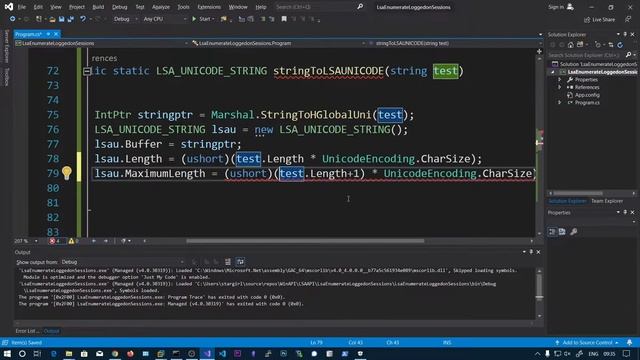640x360 pixels.
Task: Open the Show output from Debug dropdown
Action: [122, 262]
